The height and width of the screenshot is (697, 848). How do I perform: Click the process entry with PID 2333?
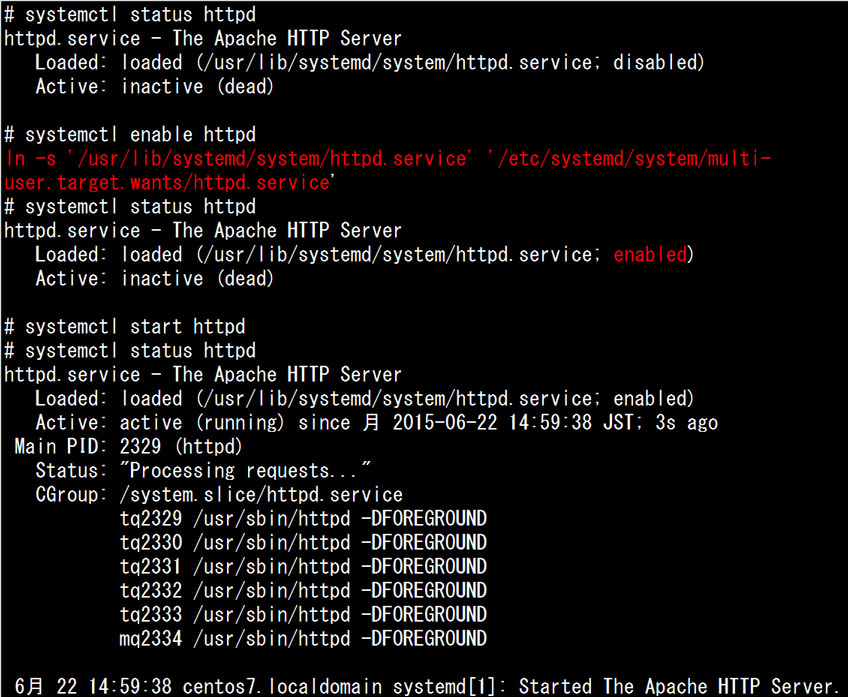click(303, 615)
